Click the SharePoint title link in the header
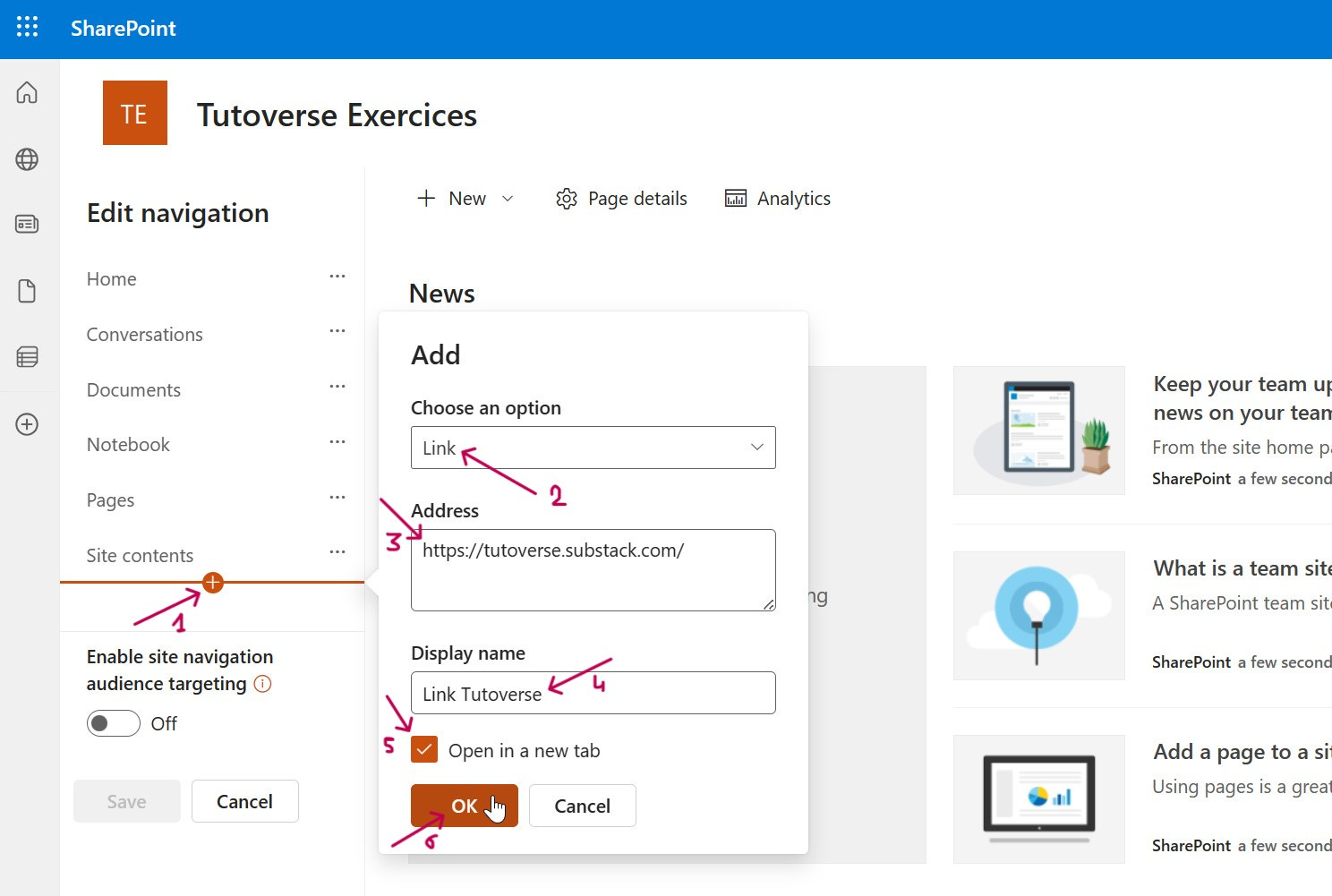 click(x=124, y=29)
